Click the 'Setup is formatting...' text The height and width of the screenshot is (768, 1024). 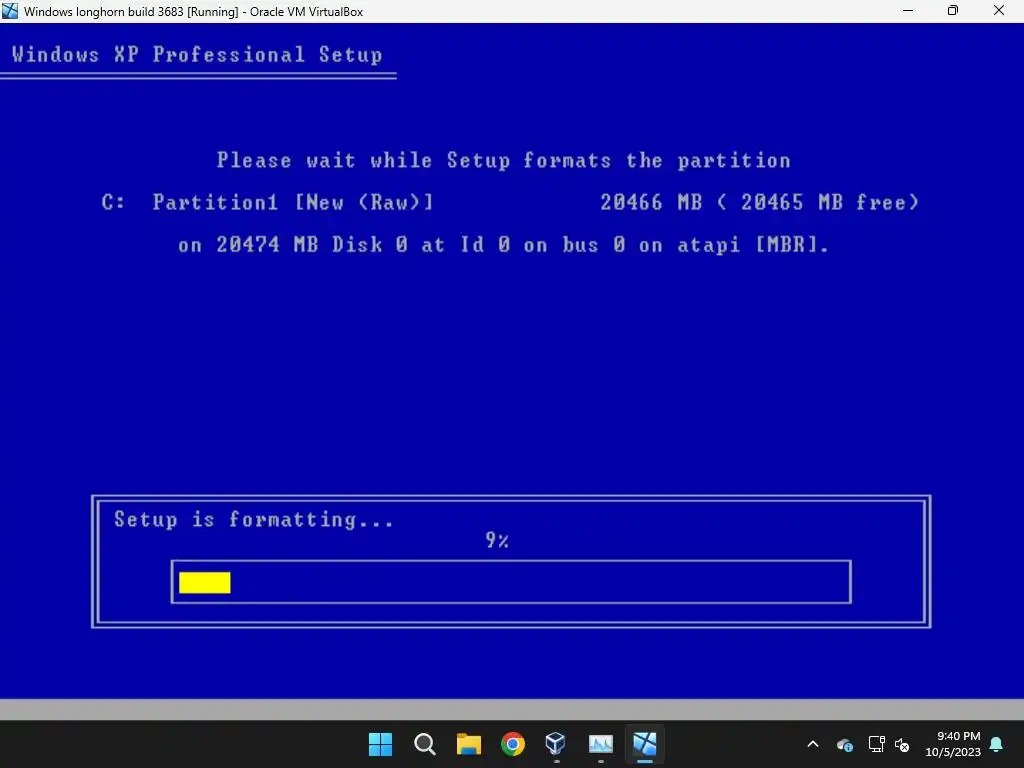(x=254, y=520)
